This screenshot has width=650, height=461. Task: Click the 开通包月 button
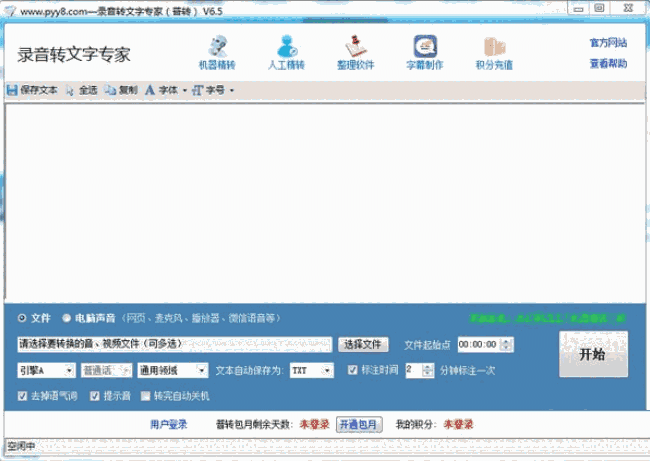[359, 425]
